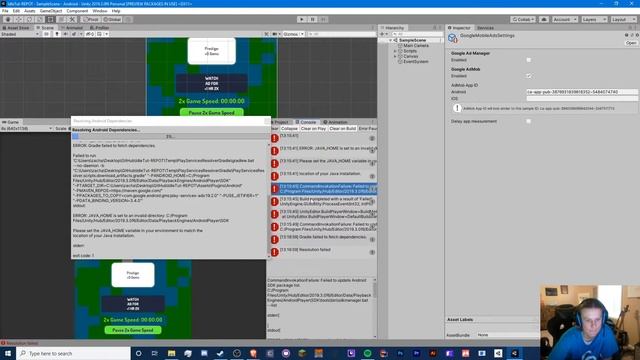Viewport: 640px width, 360px height.
Task: Switch to the Project tab
Action: pos(280,122)
